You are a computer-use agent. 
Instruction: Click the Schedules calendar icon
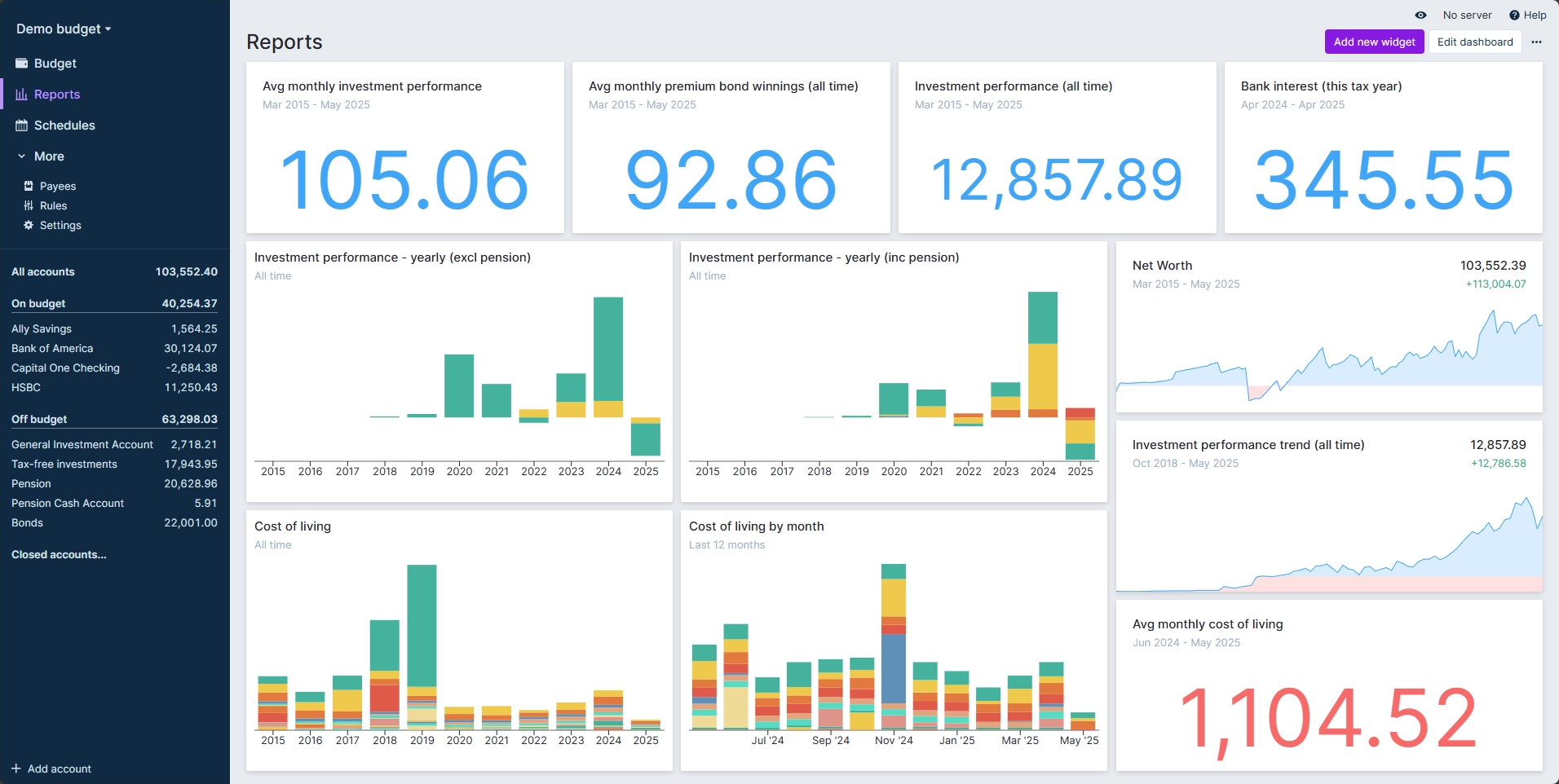(x=22, y=126)
